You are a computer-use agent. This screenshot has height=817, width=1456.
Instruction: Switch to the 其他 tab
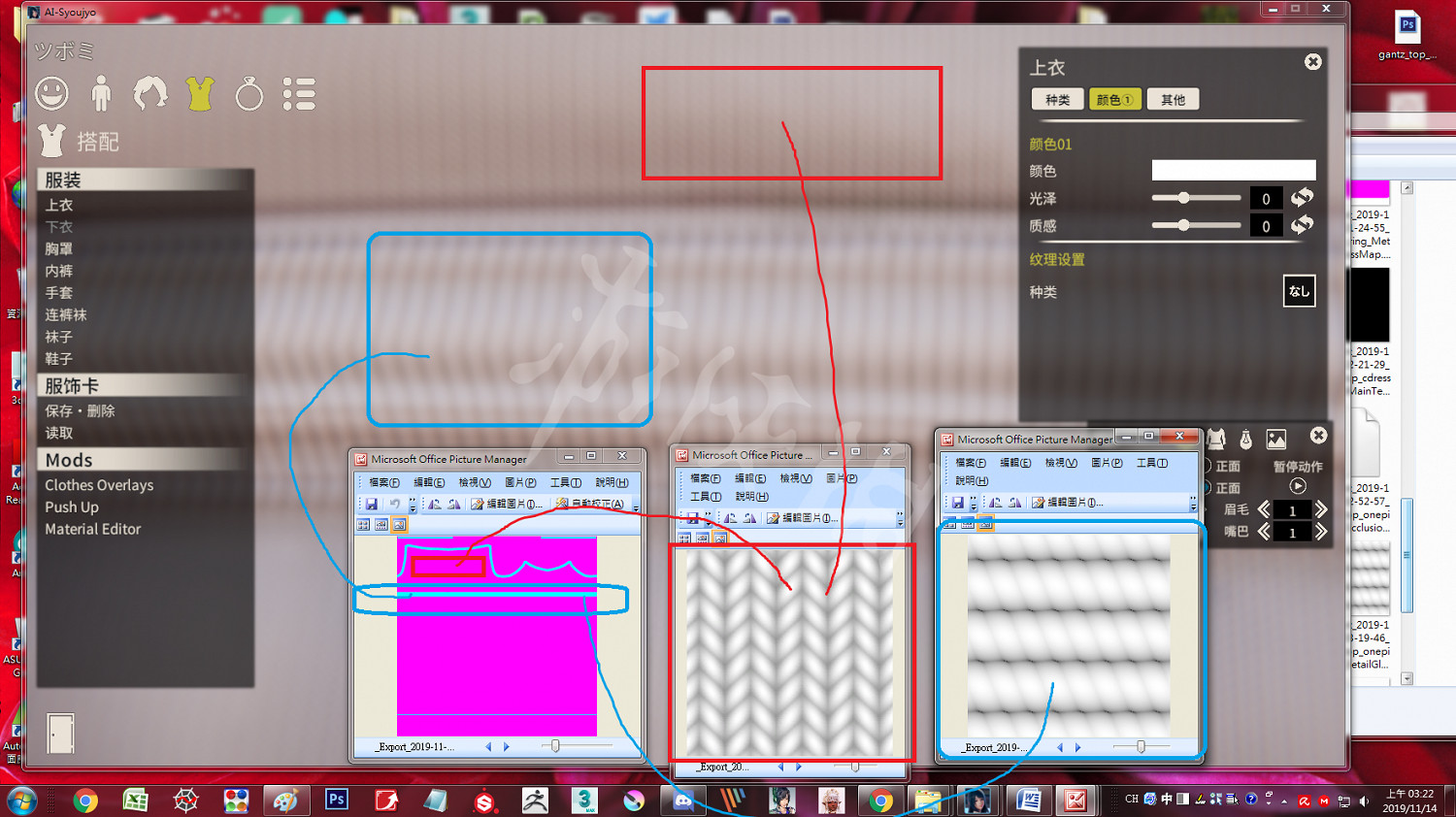(x=1173, y=100)
